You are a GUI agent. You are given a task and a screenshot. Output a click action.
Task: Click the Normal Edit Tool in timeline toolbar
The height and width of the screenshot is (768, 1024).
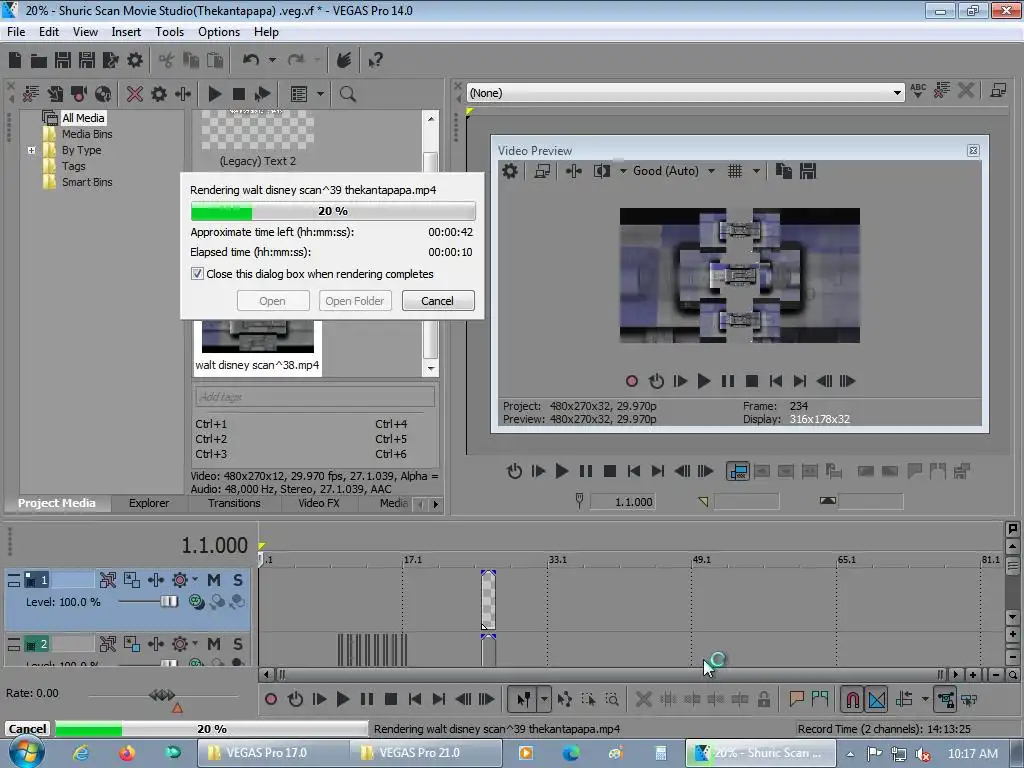tap(524, 699)
